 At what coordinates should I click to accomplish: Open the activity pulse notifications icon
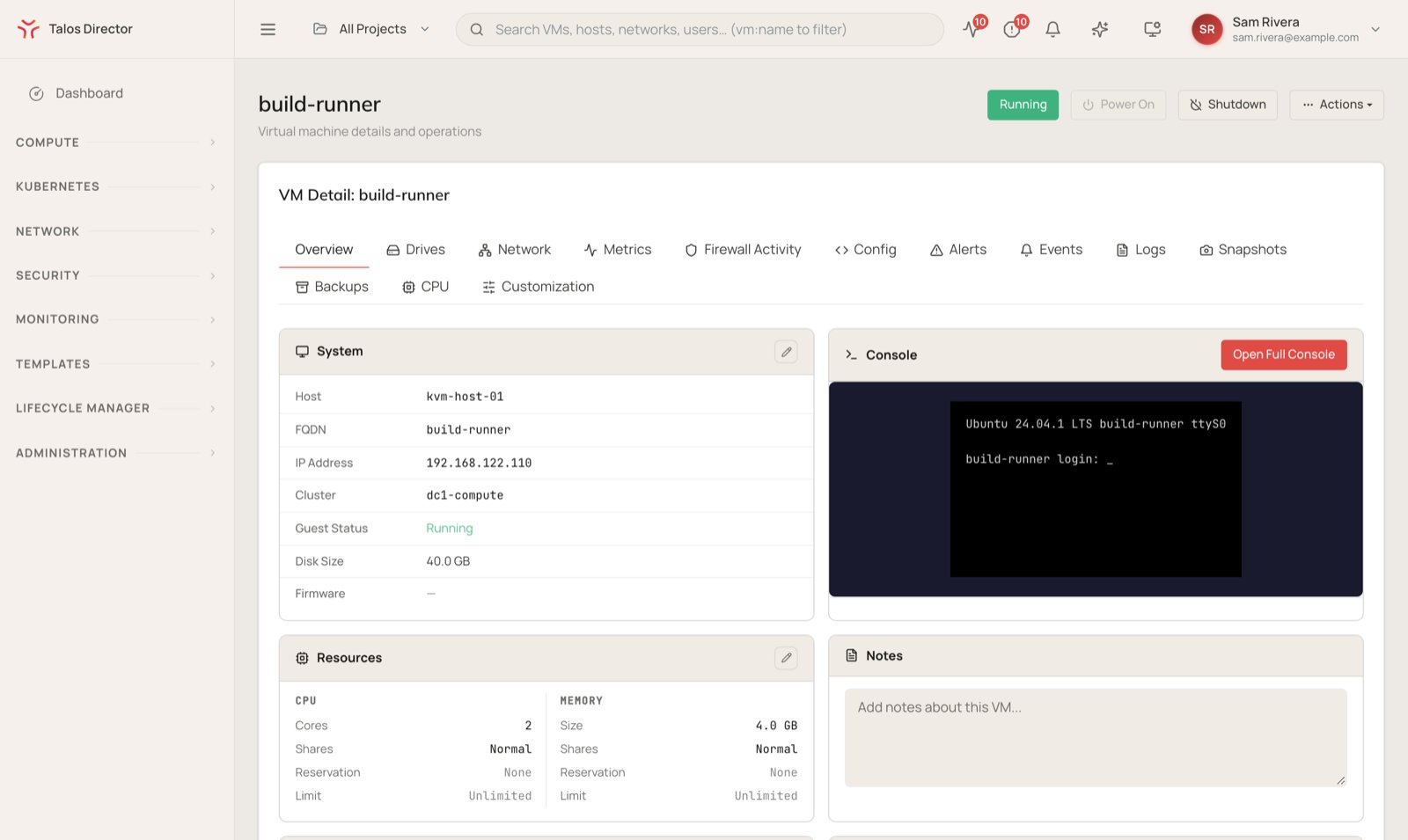[972, 29]
